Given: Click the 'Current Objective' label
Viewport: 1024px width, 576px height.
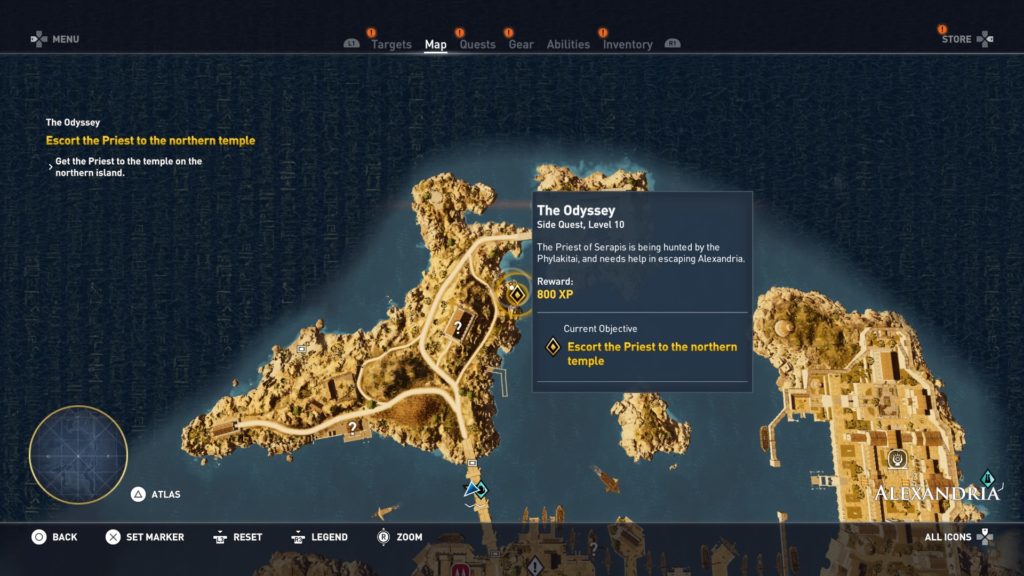Looking at the screenshot, I should (600, 328).
